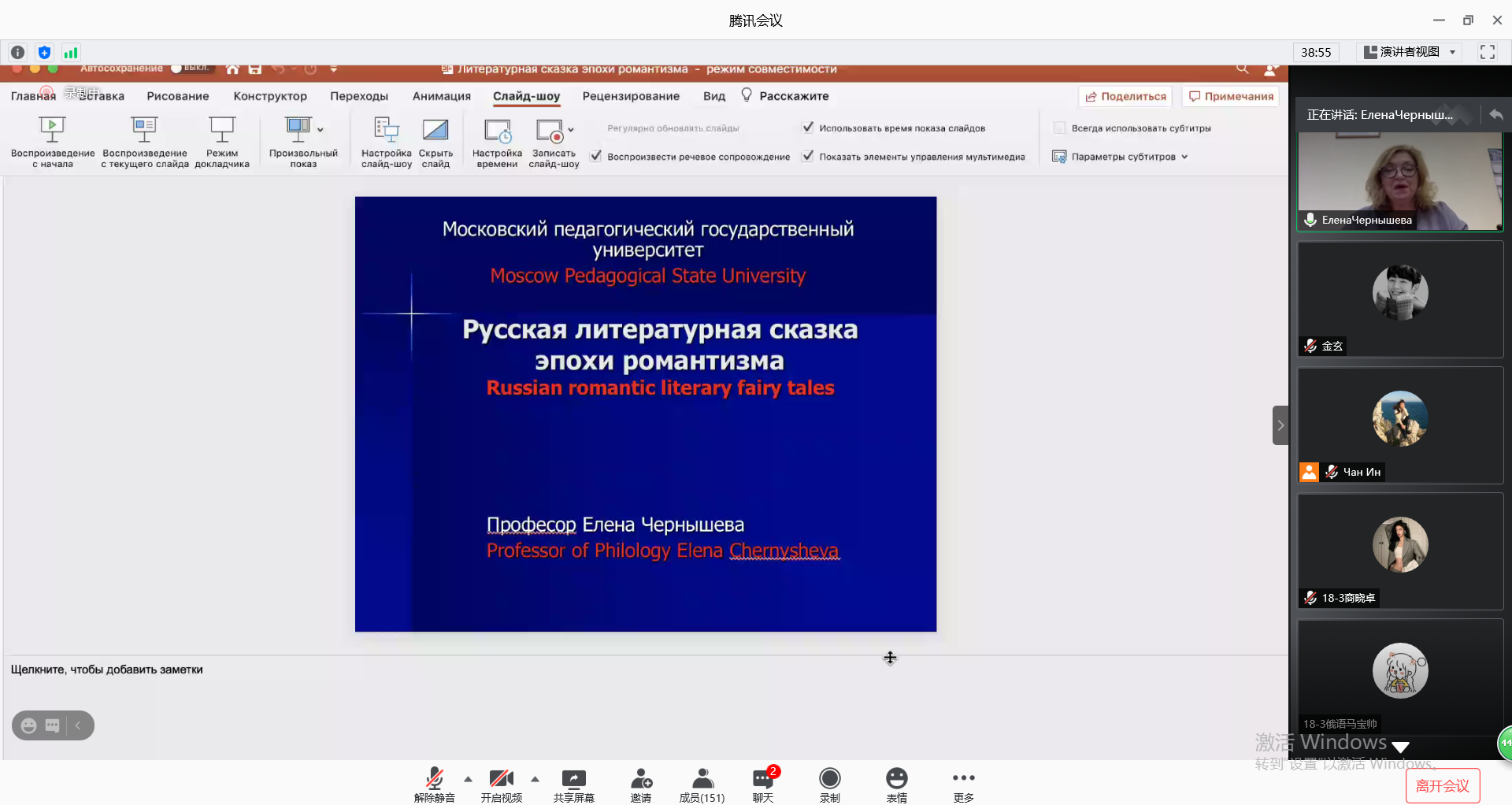Open the Рецензирование ribbon tab
The image size is (1512, 805).
coord(631,96)
